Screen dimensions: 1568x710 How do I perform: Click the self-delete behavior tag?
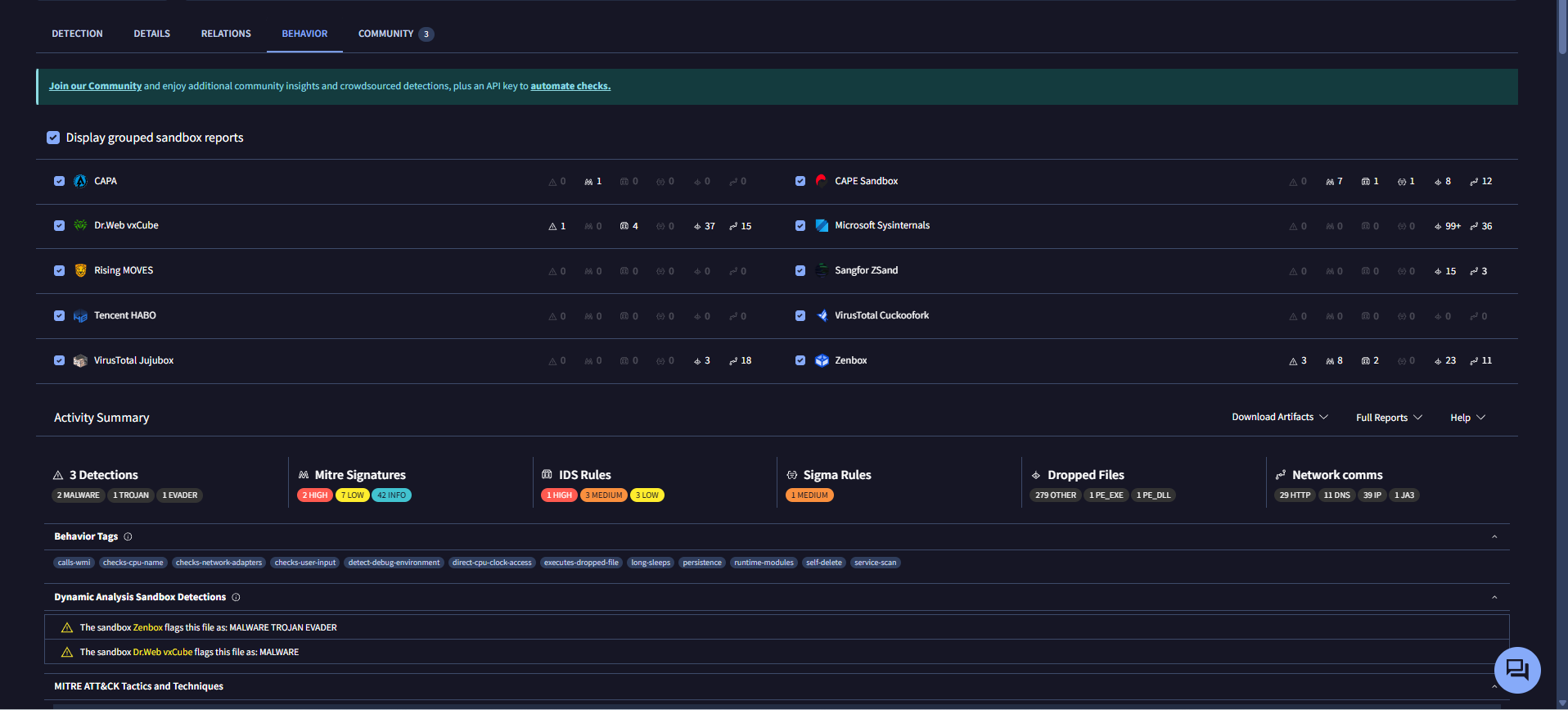pos(824,563)
